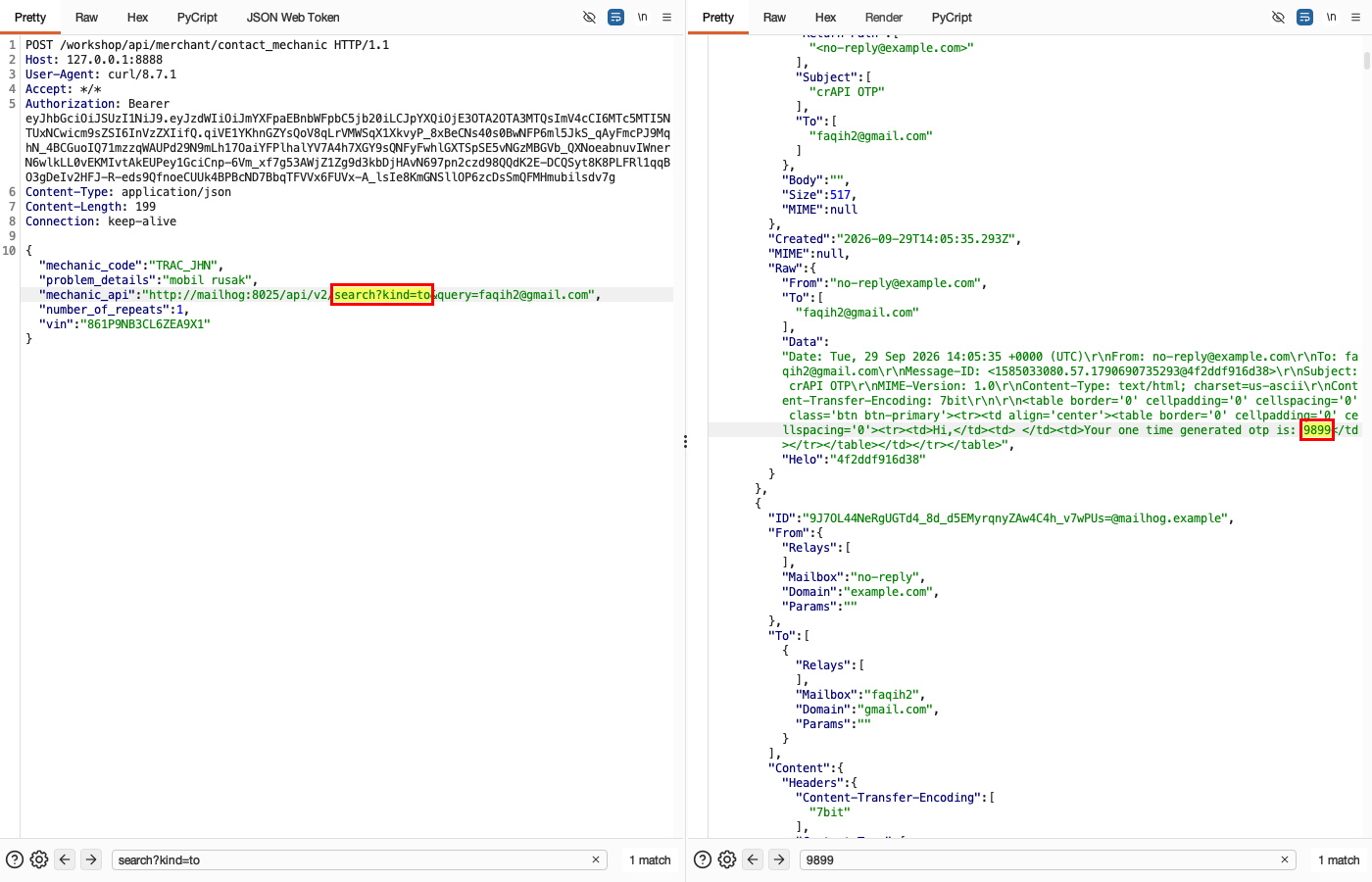Toggle hidden characters icon in request pane
This screenshot has width=1372, height=882.
click(x=589, y=17)
